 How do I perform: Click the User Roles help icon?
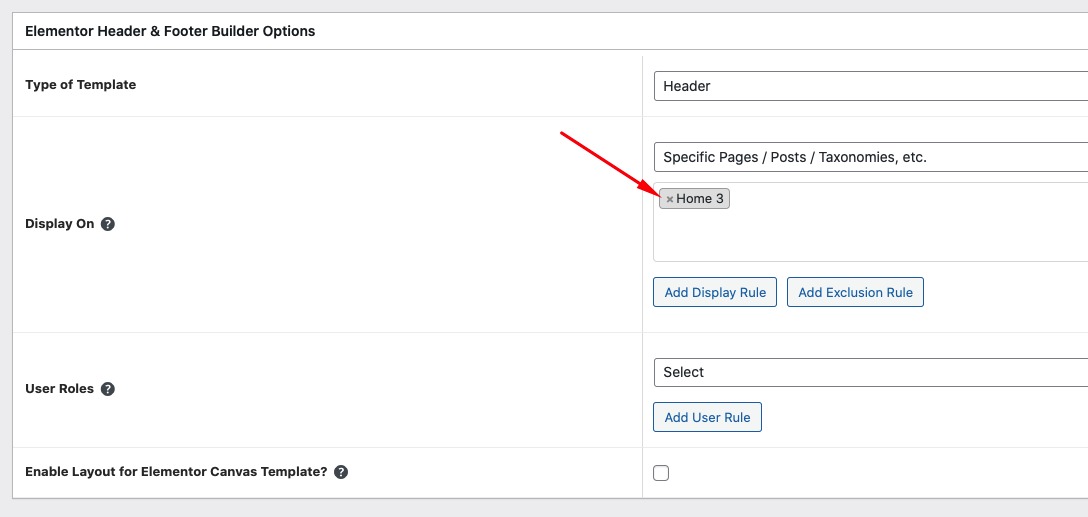[108, 389]
